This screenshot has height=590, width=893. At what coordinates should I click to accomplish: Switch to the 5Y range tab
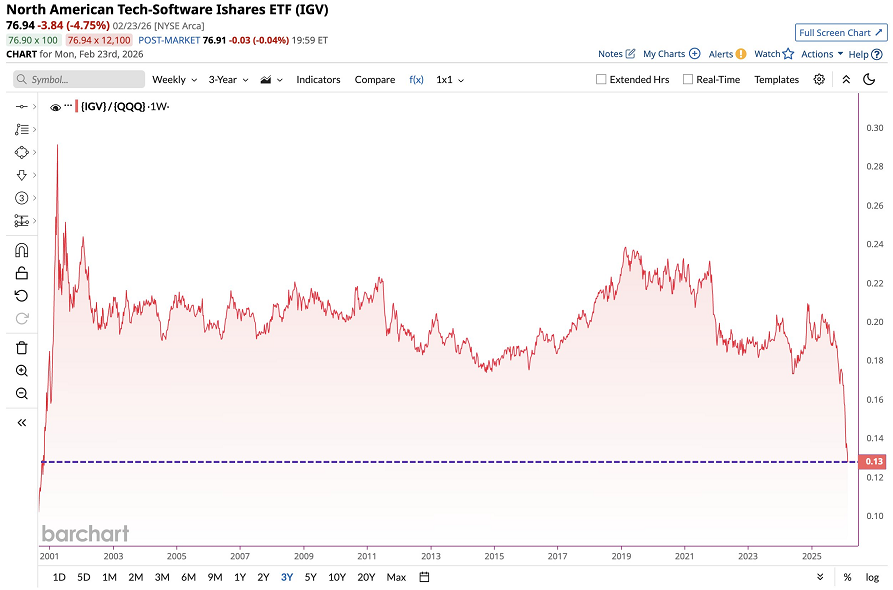[x=310, y=577]
